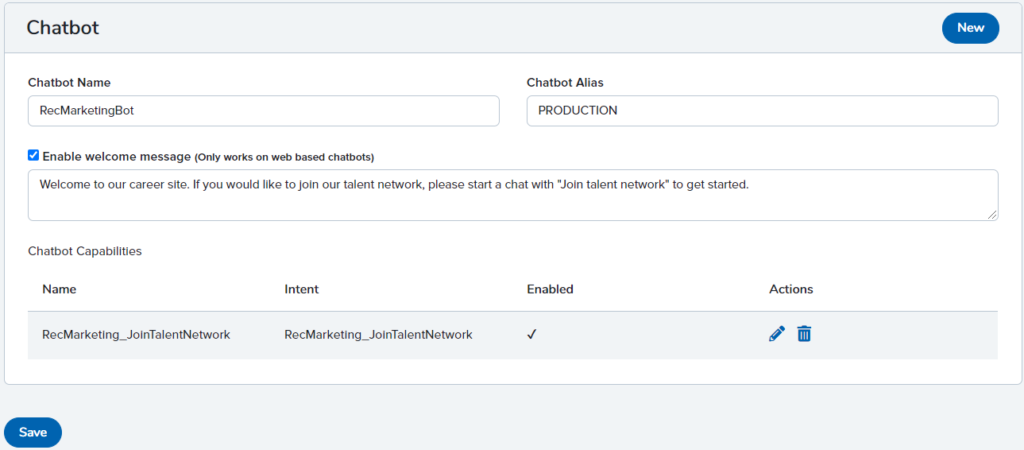The height and width of the screenshot is (450, 1024).
Task: Click the Actions column header
Action: 791,289
